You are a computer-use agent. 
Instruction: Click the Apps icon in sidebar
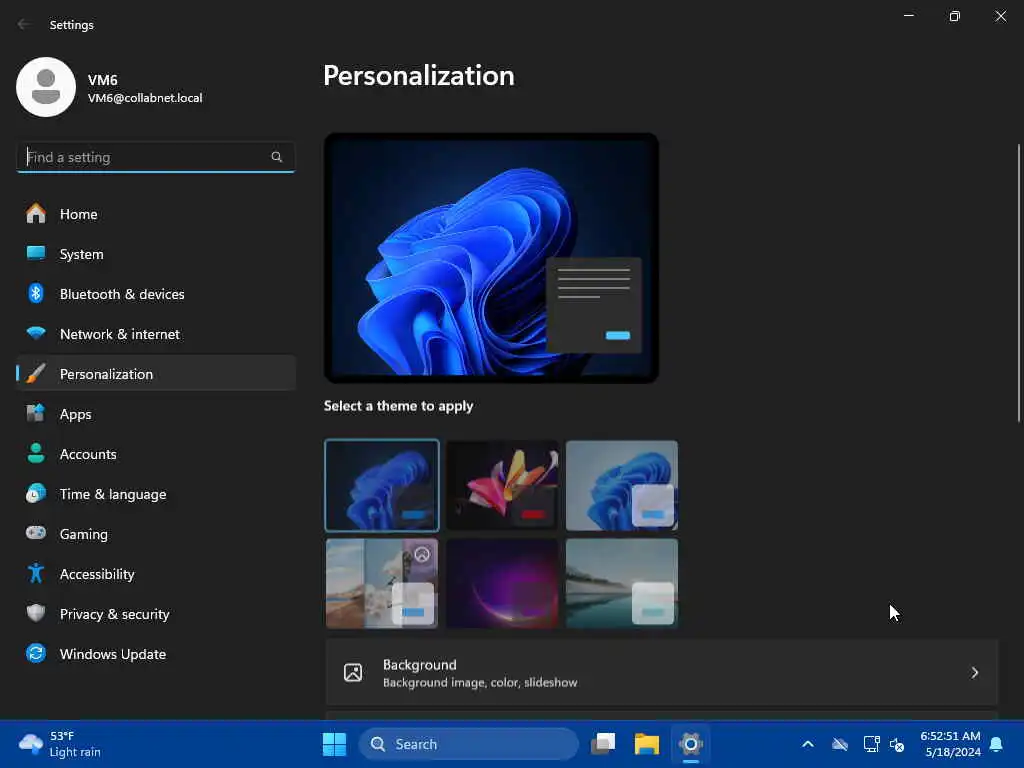36,413
